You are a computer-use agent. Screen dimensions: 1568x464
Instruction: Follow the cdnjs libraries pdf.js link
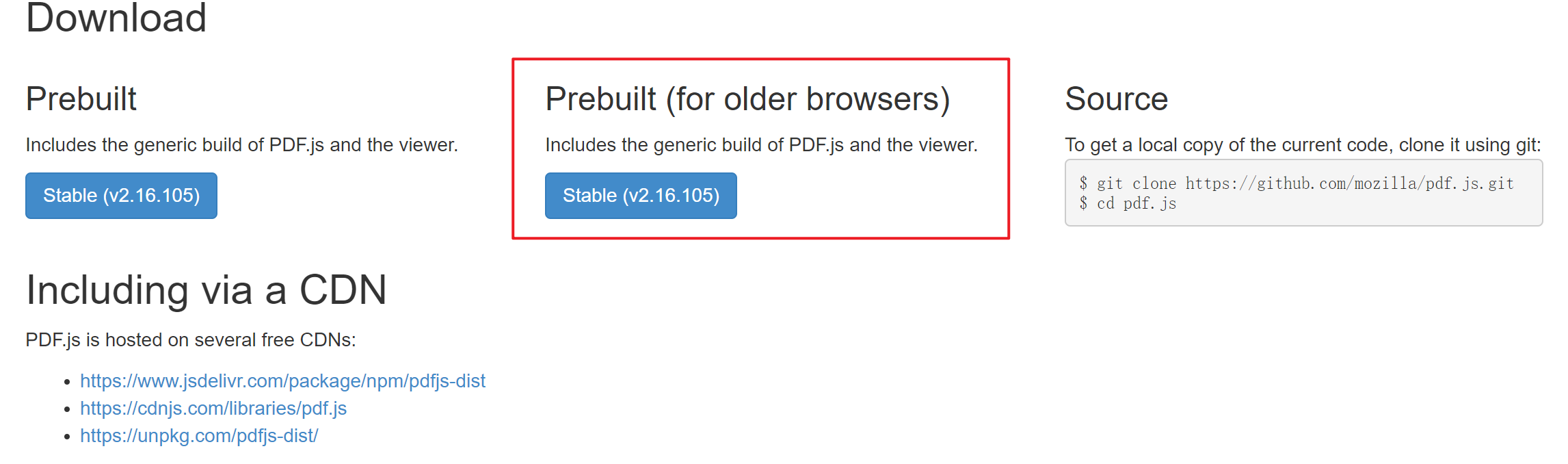pos(213,409)
